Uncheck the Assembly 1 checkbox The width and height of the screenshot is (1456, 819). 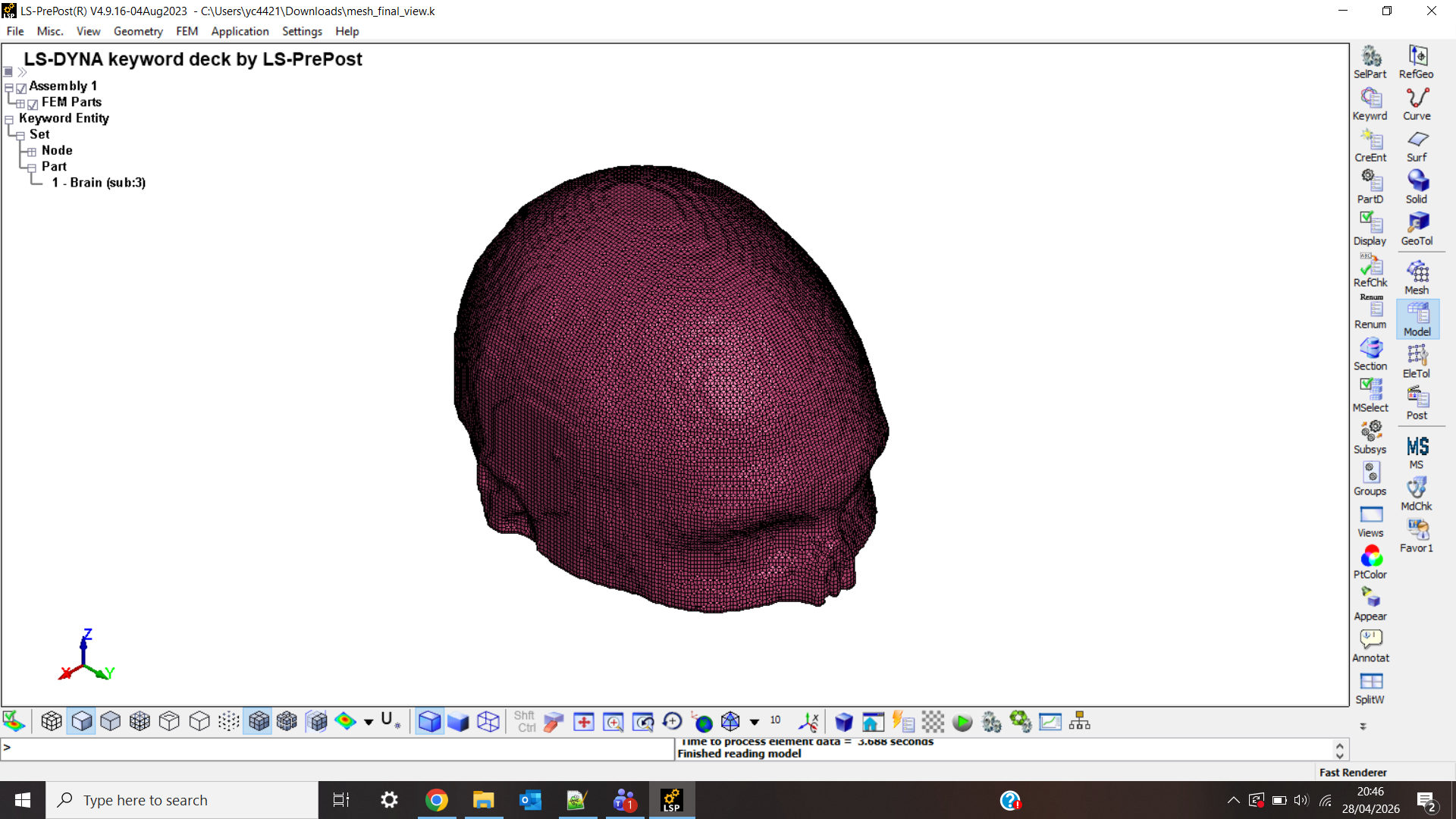21,87
